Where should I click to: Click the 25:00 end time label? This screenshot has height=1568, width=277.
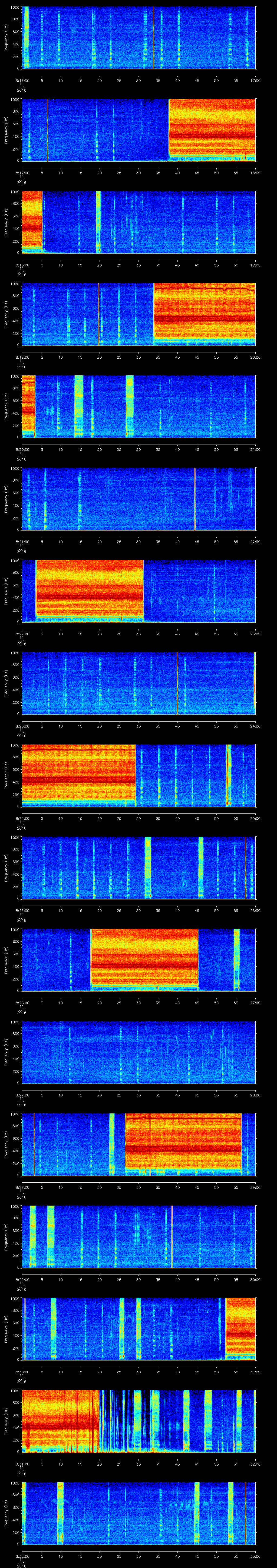[256, 818]
